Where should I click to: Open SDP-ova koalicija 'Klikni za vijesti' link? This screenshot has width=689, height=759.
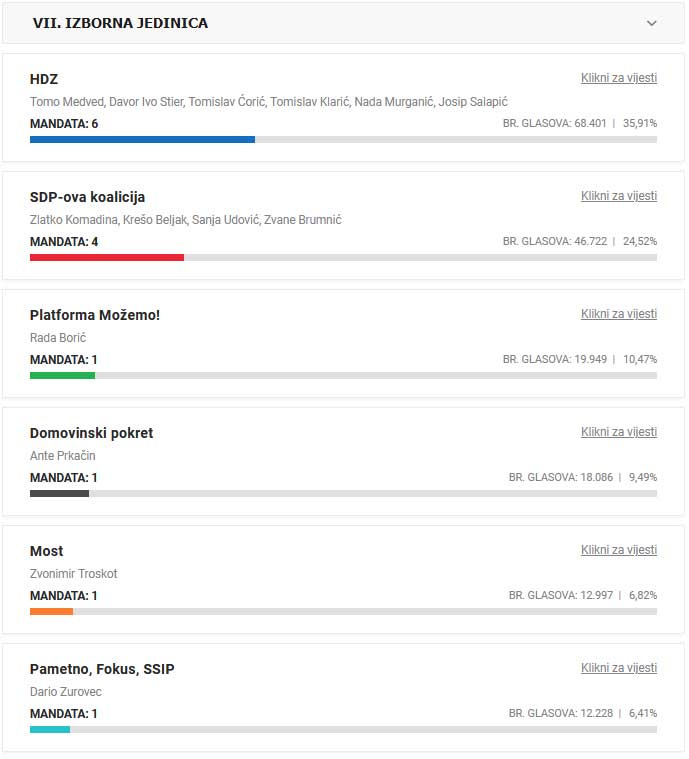coord(618,196)
